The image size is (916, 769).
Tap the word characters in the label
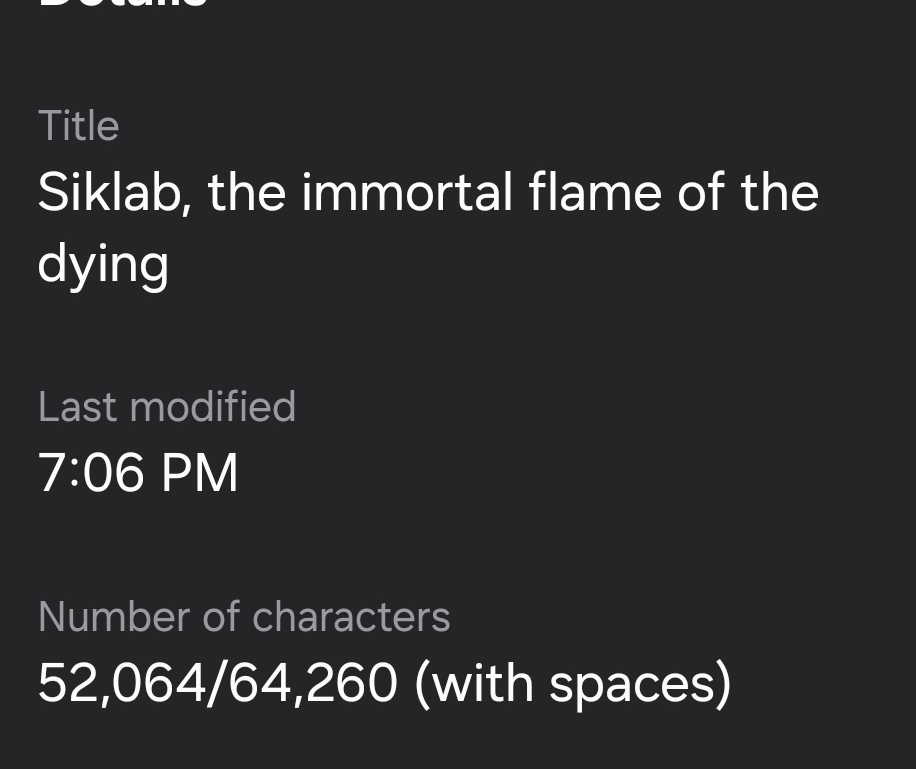350,617
